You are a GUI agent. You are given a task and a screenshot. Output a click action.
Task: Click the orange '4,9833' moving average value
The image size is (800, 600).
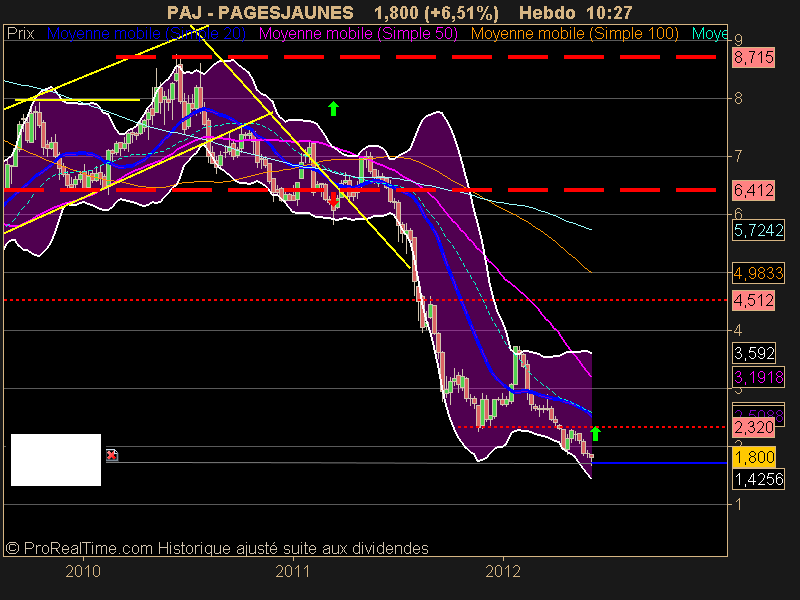pyautogui.click(x=758, y=273)
